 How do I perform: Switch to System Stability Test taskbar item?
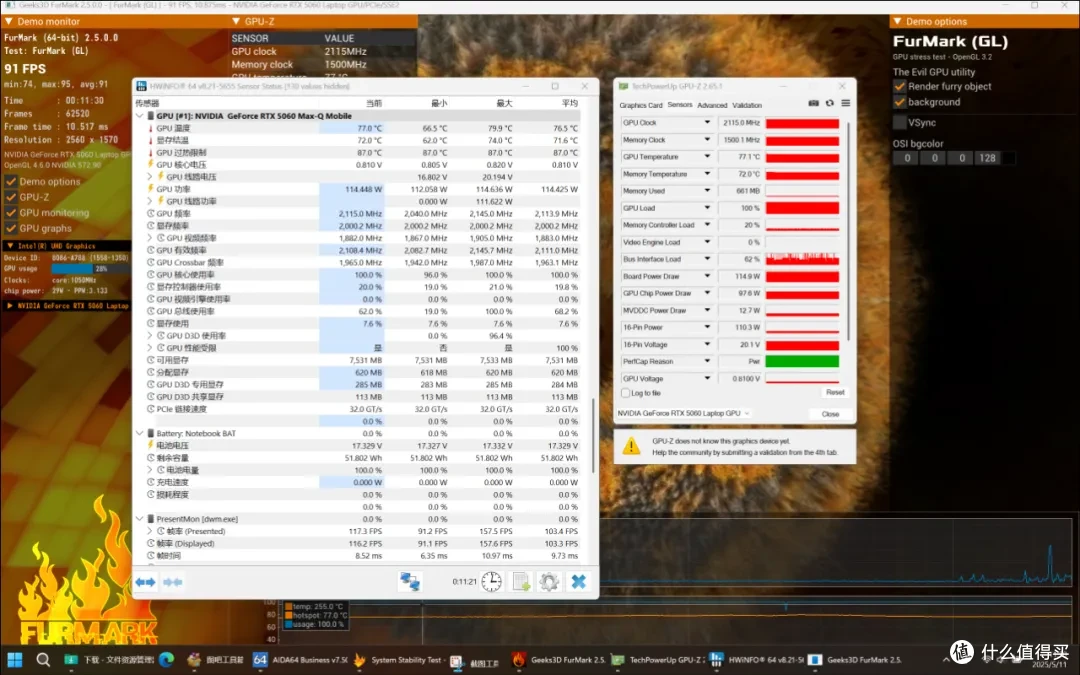(x=399, y=660)
